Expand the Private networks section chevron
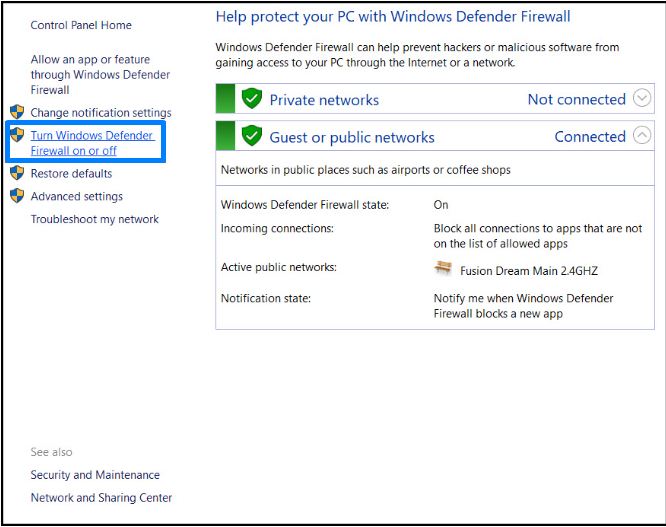The image size is (666, 527). click(642, 98)
